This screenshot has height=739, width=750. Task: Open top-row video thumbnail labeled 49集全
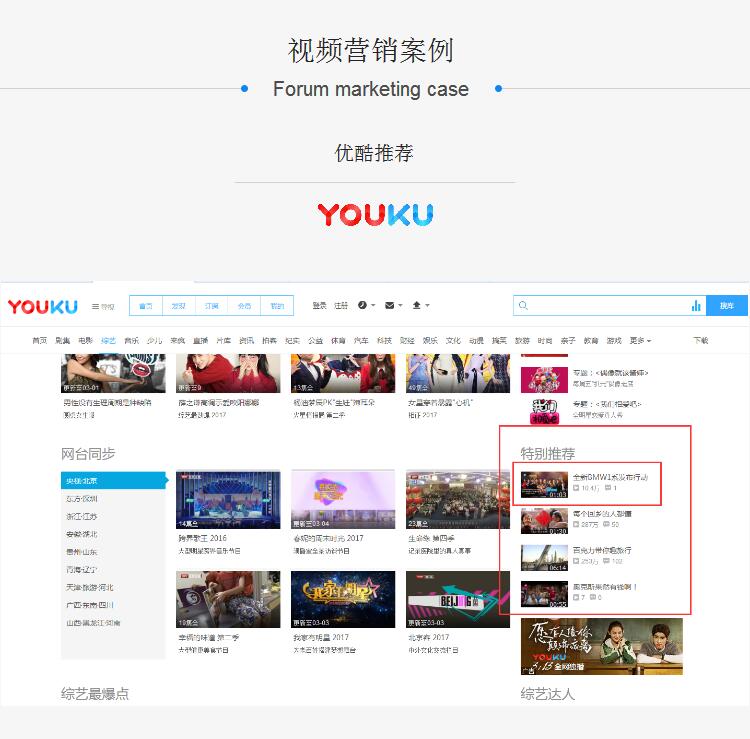(458, 373)
